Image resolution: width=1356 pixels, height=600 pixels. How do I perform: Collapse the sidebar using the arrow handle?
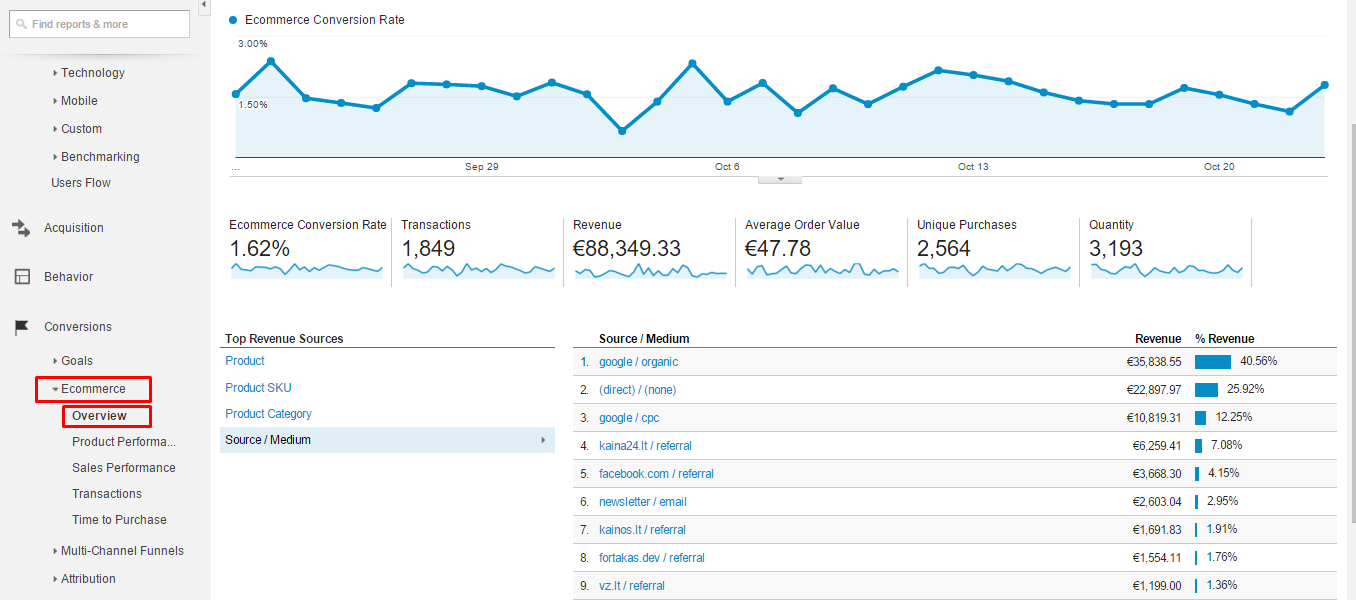click(x=204, y=5)
